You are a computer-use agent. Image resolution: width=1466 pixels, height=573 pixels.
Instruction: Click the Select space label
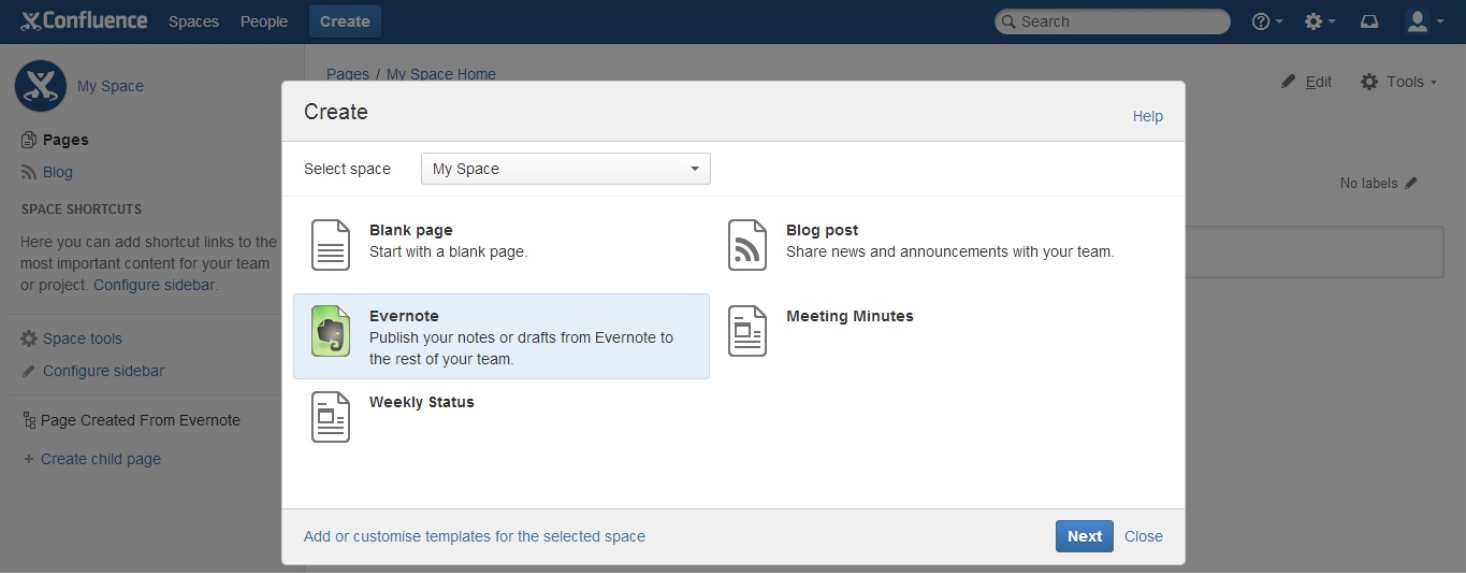tap(347, 169)
